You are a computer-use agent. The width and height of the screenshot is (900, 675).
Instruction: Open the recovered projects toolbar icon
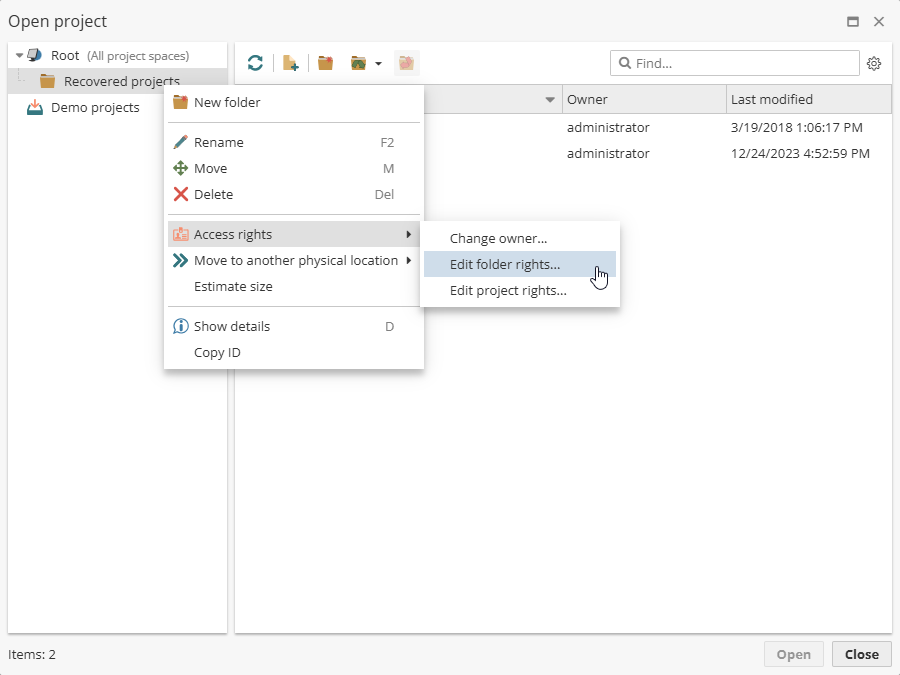pos(406,62)
